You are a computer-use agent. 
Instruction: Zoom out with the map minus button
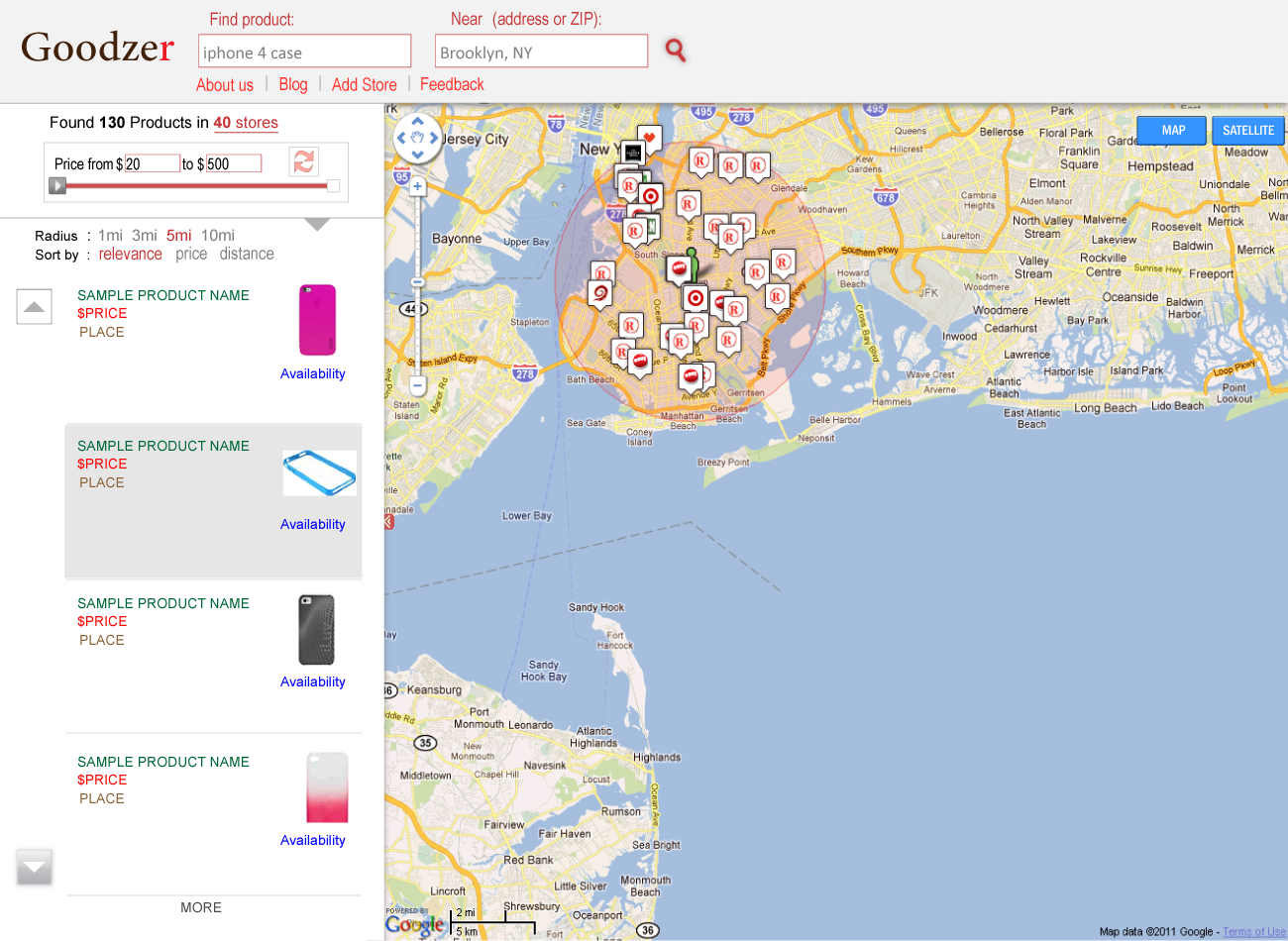tap(417, 386)
